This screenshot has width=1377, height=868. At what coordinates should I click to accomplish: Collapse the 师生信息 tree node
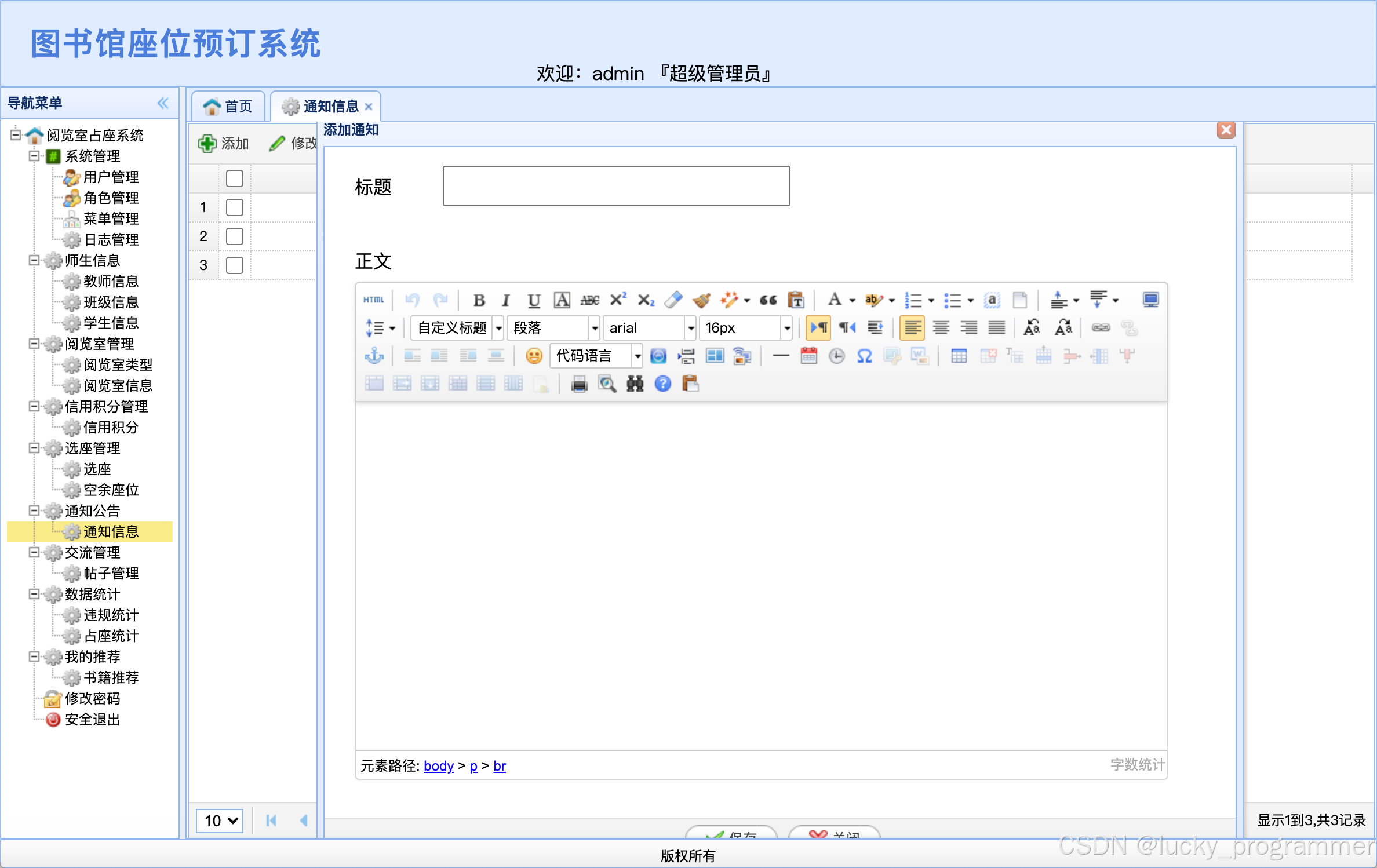coord(34,261)
